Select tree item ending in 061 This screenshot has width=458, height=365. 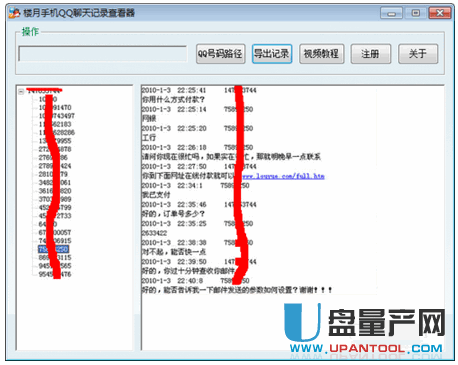(x=55, y=183)
